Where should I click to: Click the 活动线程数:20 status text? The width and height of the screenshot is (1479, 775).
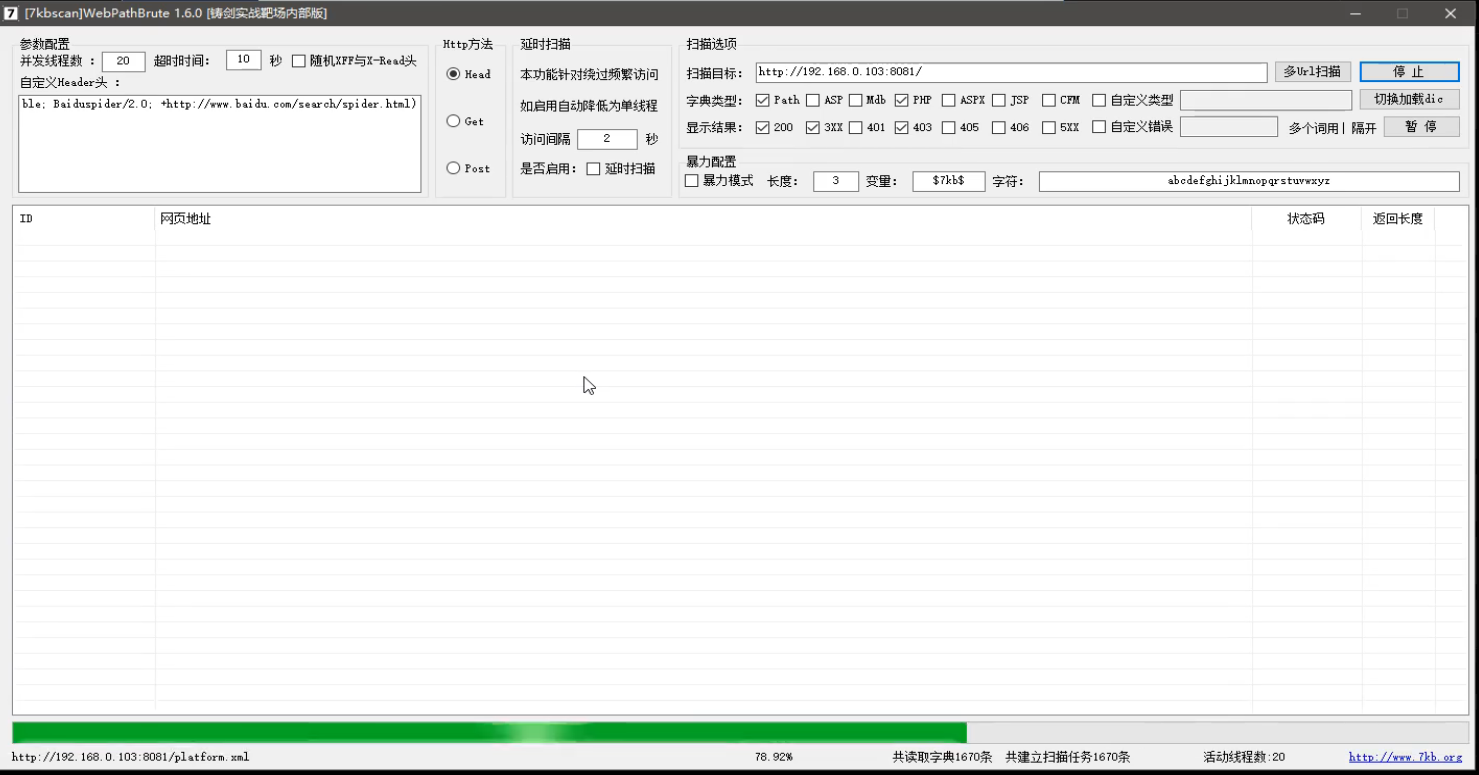1244,757
